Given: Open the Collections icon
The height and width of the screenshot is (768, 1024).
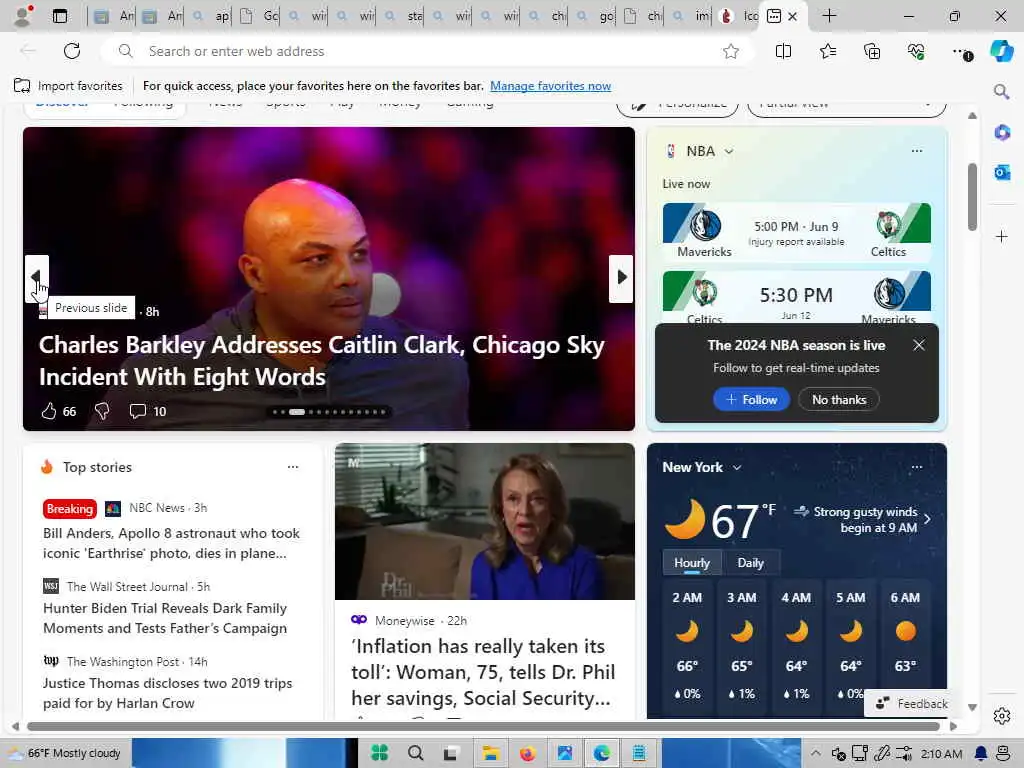Looking at the screenshot, I should (x=872, y=51).
